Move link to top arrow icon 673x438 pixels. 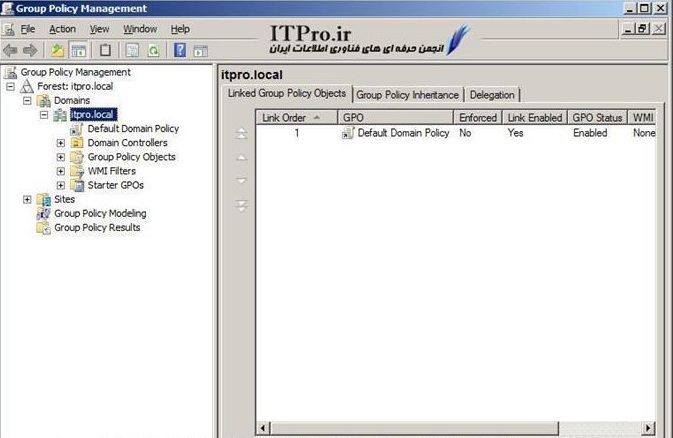pyautogui.click(x=240, y=134)
